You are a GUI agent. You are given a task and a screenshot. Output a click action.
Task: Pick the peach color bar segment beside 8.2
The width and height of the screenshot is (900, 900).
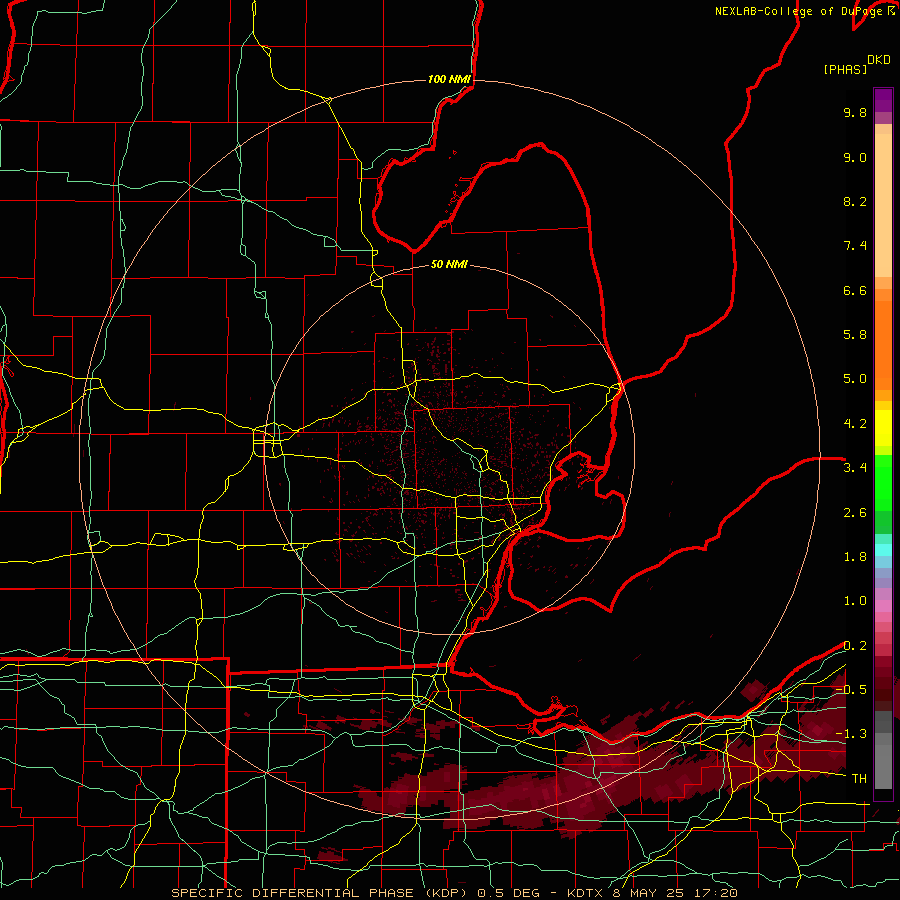883,205
